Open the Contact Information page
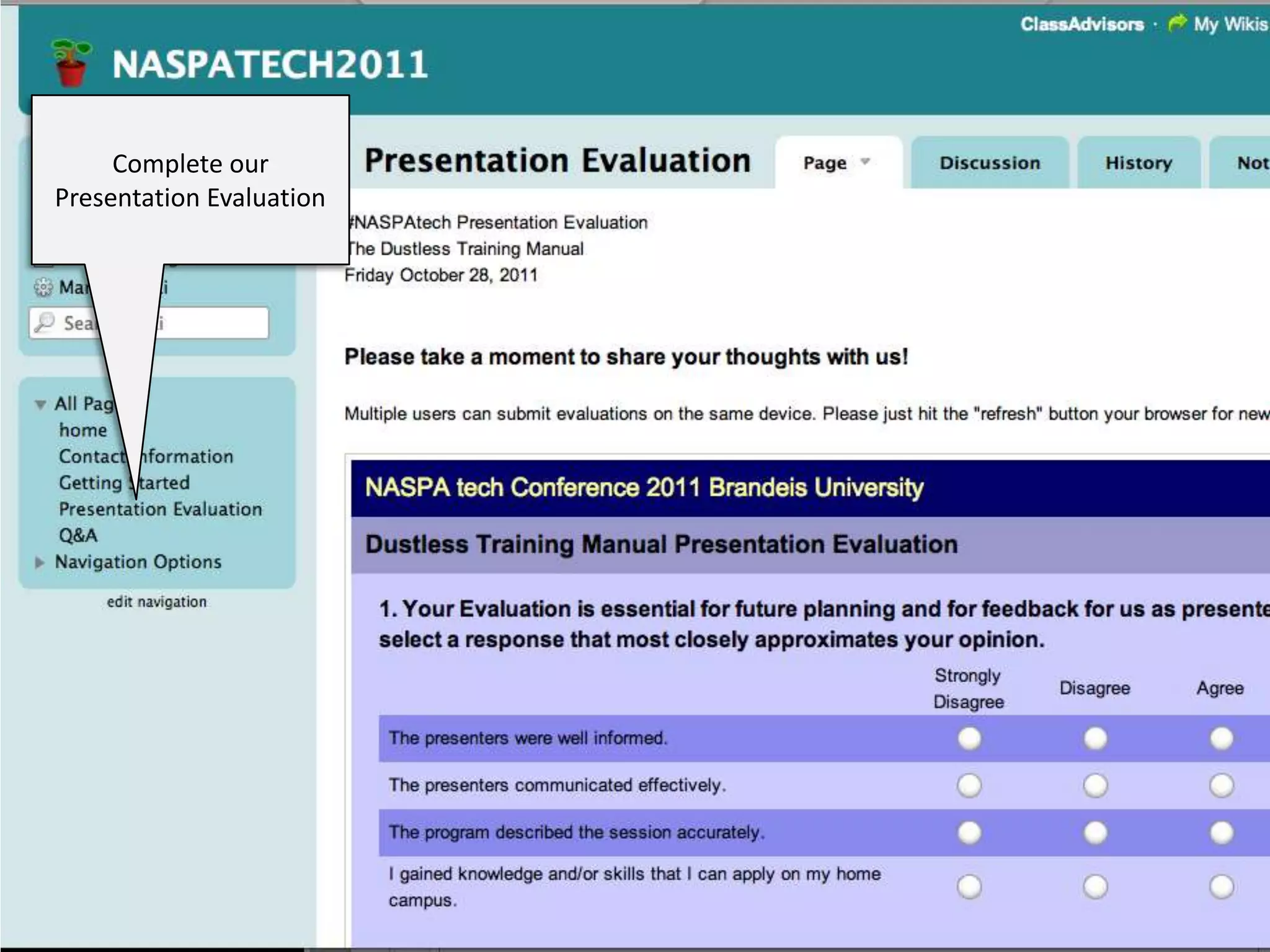1270x952 pixels. [x=146, y=456]
